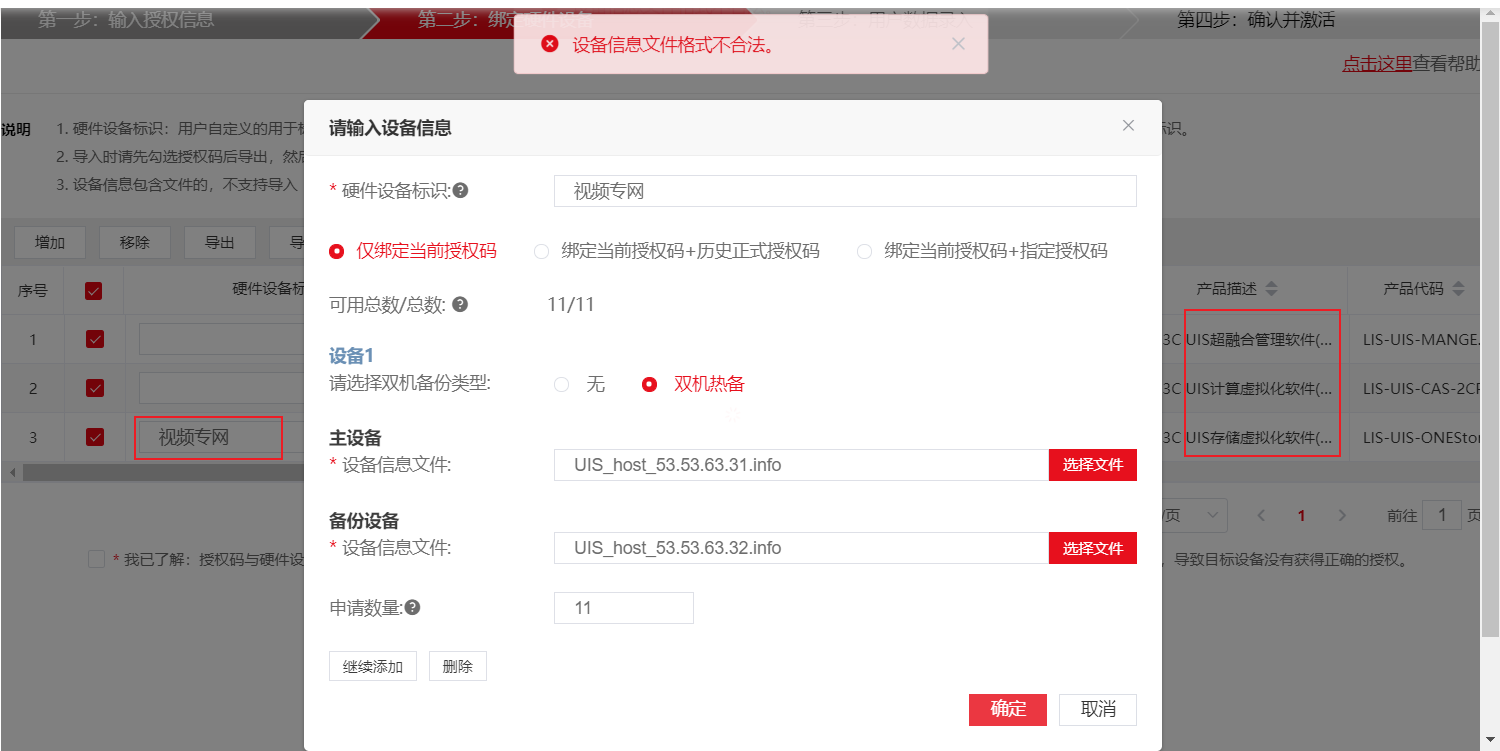Click the 设备1 section heading
1500x751 pixels.
(351, 356)
